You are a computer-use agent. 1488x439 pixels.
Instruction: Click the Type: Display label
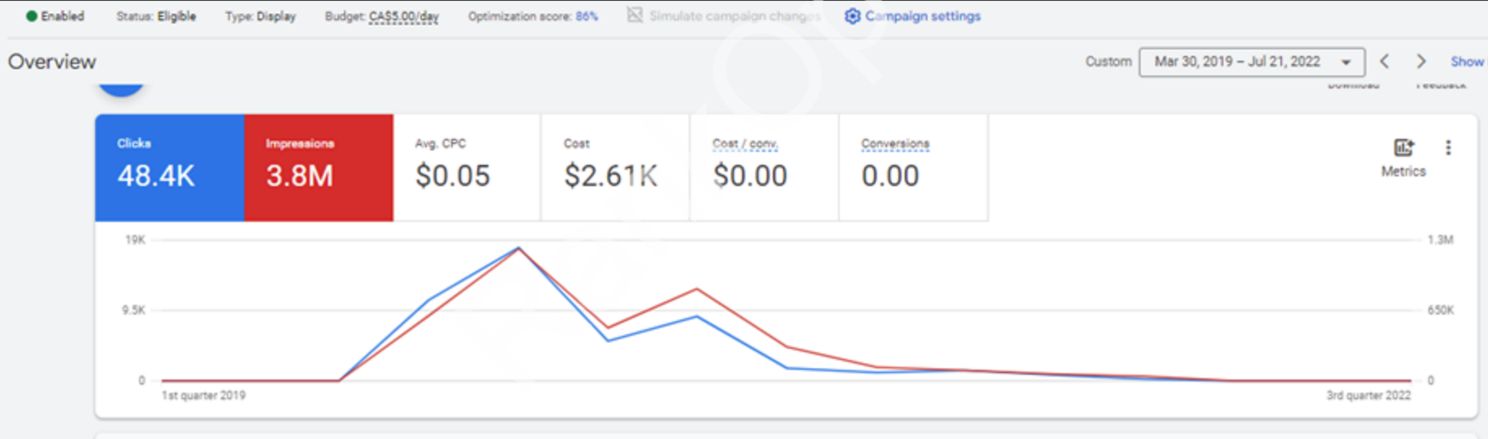click(260, 17)
